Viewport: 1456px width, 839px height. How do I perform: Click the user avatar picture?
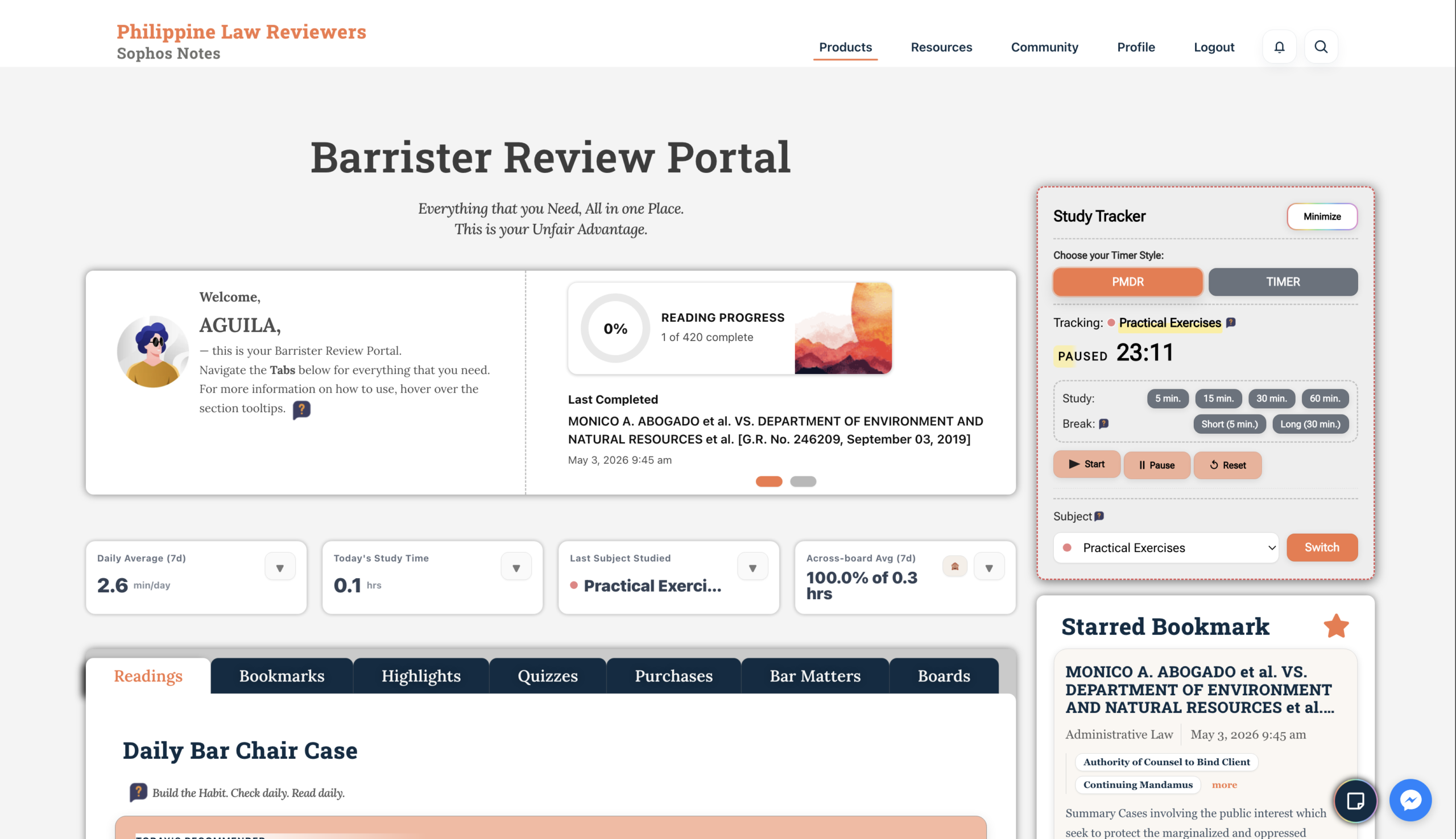[153, 351]
